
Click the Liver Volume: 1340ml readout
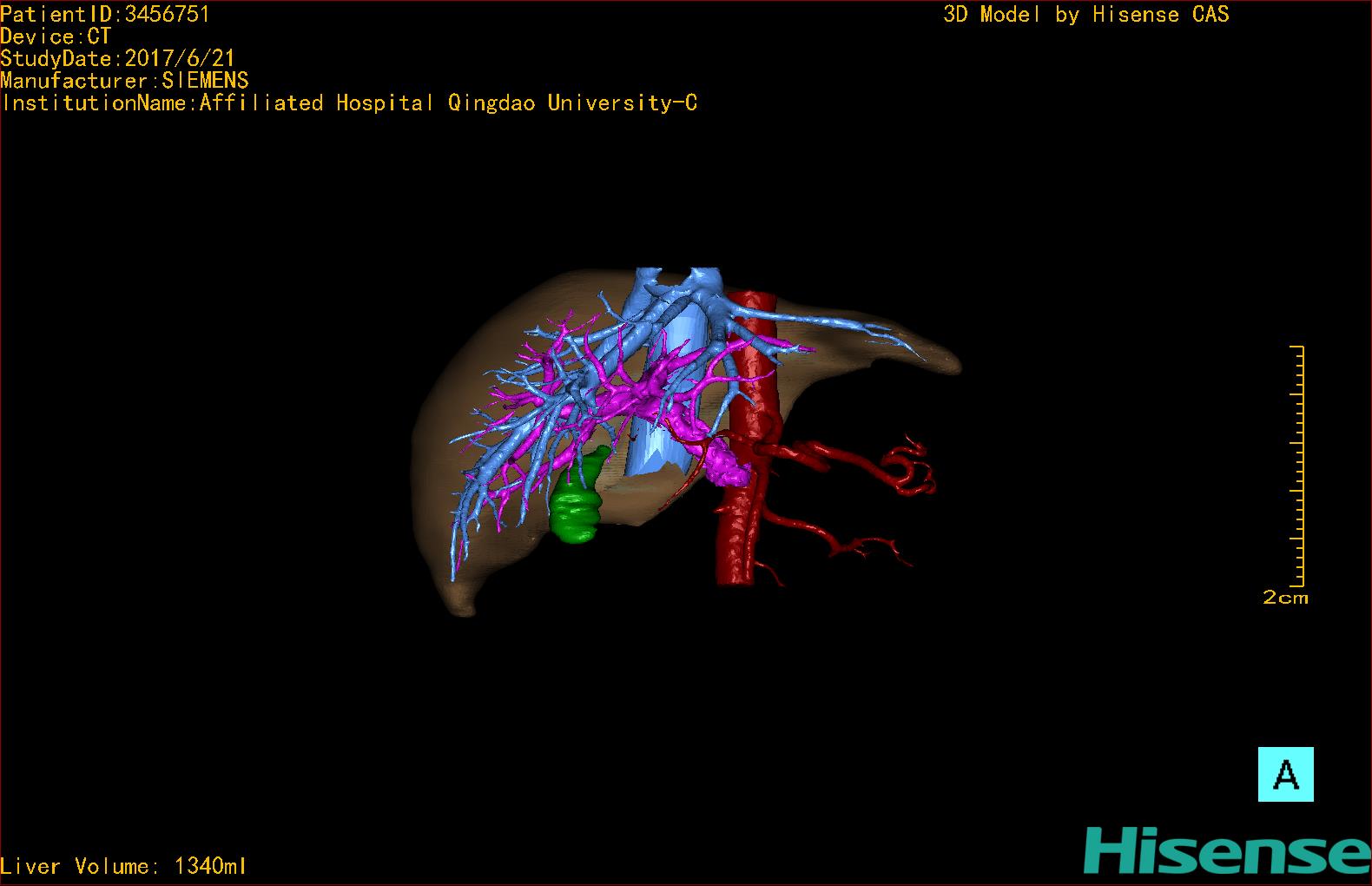pos(123,866)
